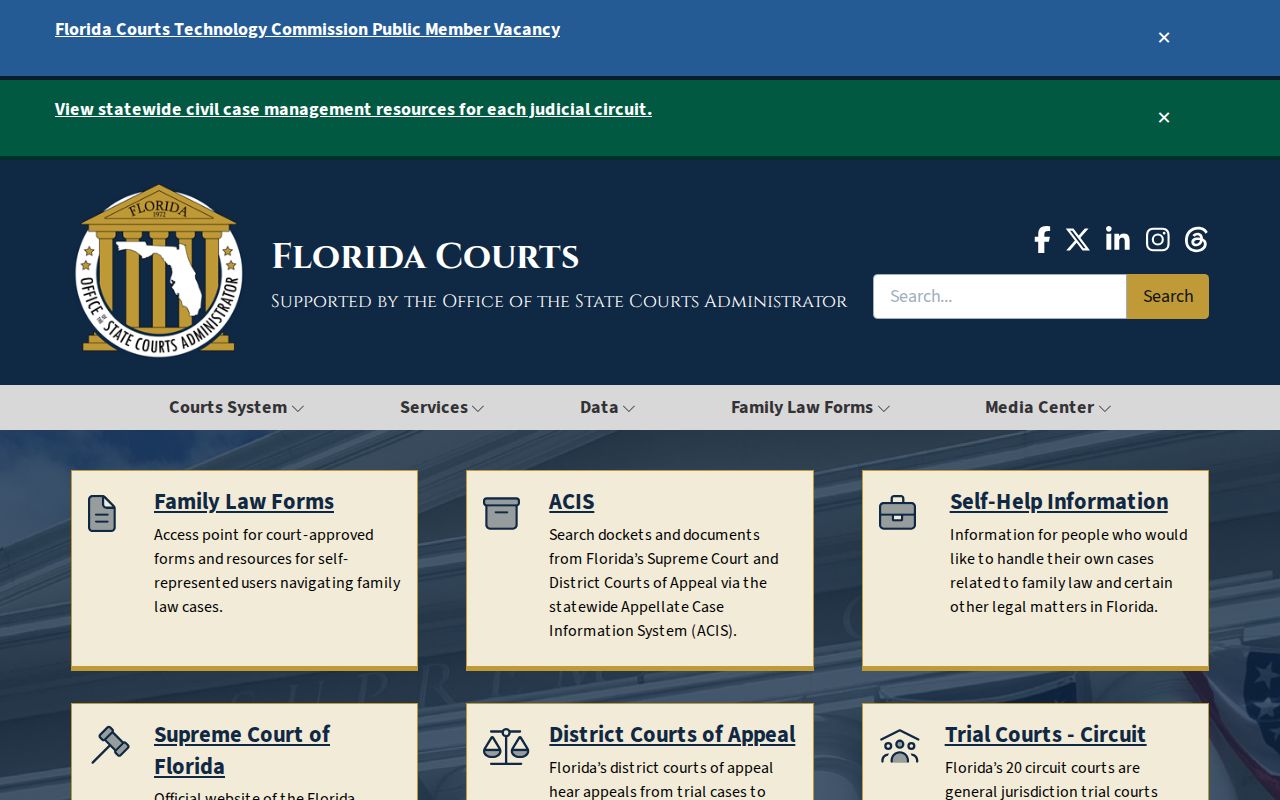
Task: Open the Florida Courts Facebook page icon
Action: point(1042,240)
